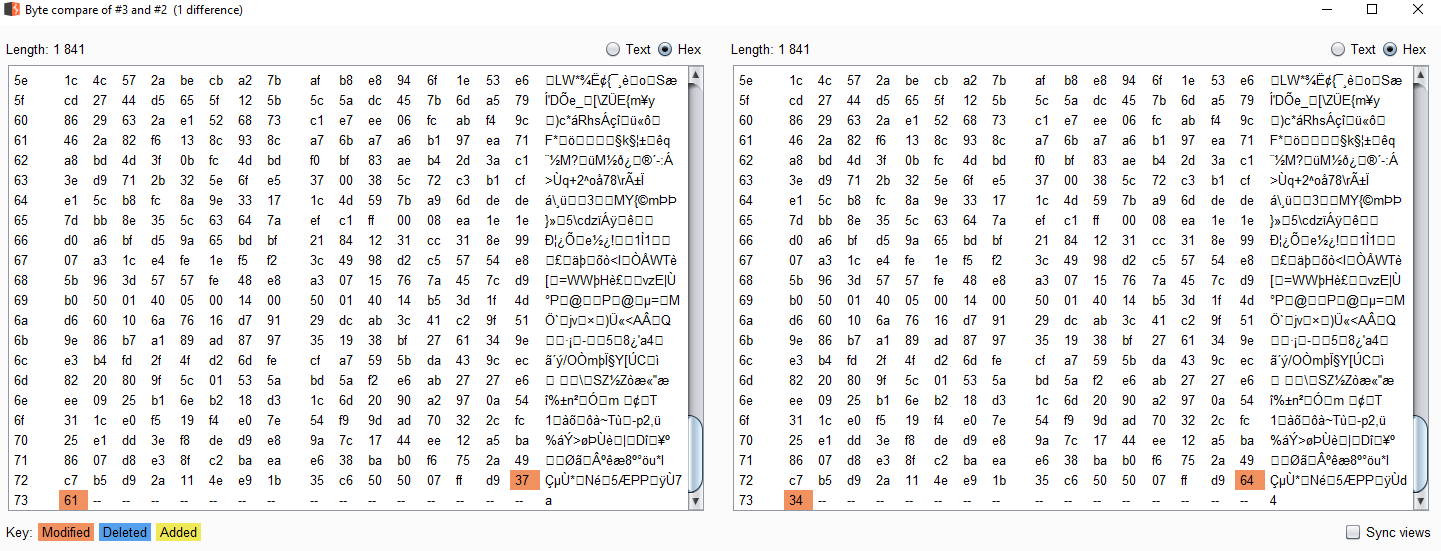The image size is (1441, 551).
Task: Select the Hex radio button in right pane
Action: [x=1404, y=49]
